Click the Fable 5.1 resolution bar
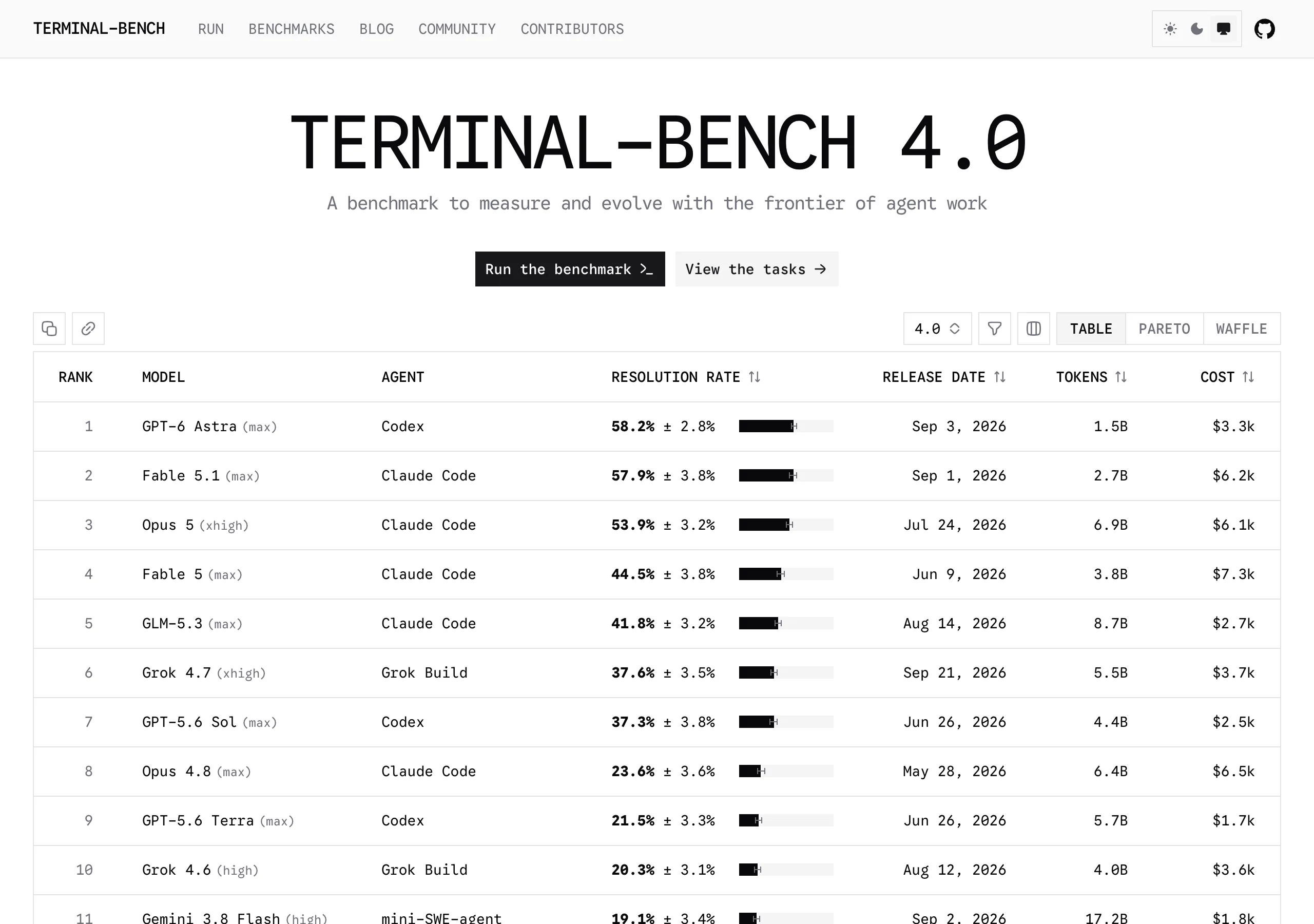Viewport: 1314px width, 924px height. pos(786,475)
